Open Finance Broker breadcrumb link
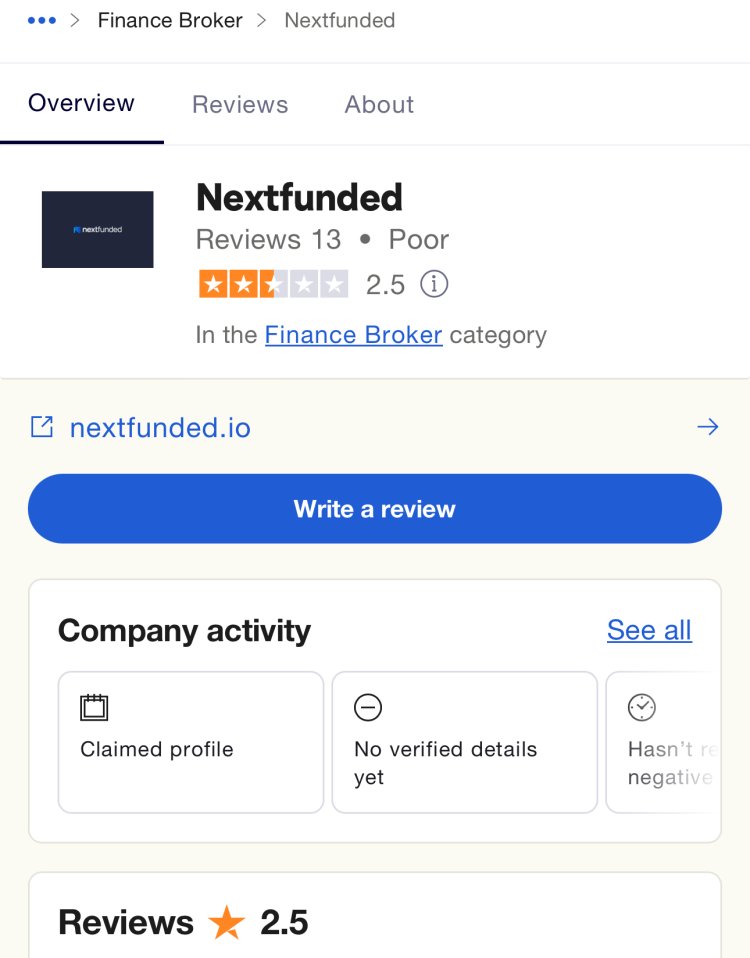The image size is (750, 958). (x=170, y=20)
